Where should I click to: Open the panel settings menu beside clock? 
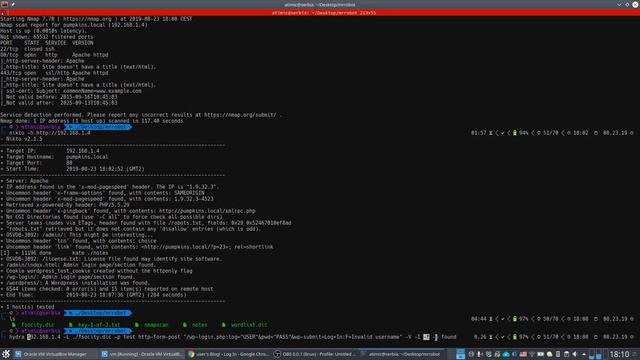635,354
